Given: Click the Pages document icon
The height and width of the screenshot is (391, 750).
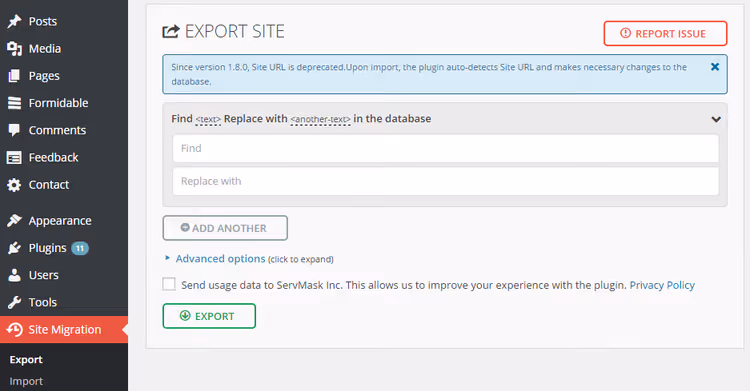Looking at the screenshot, I should tap(14, 76).
